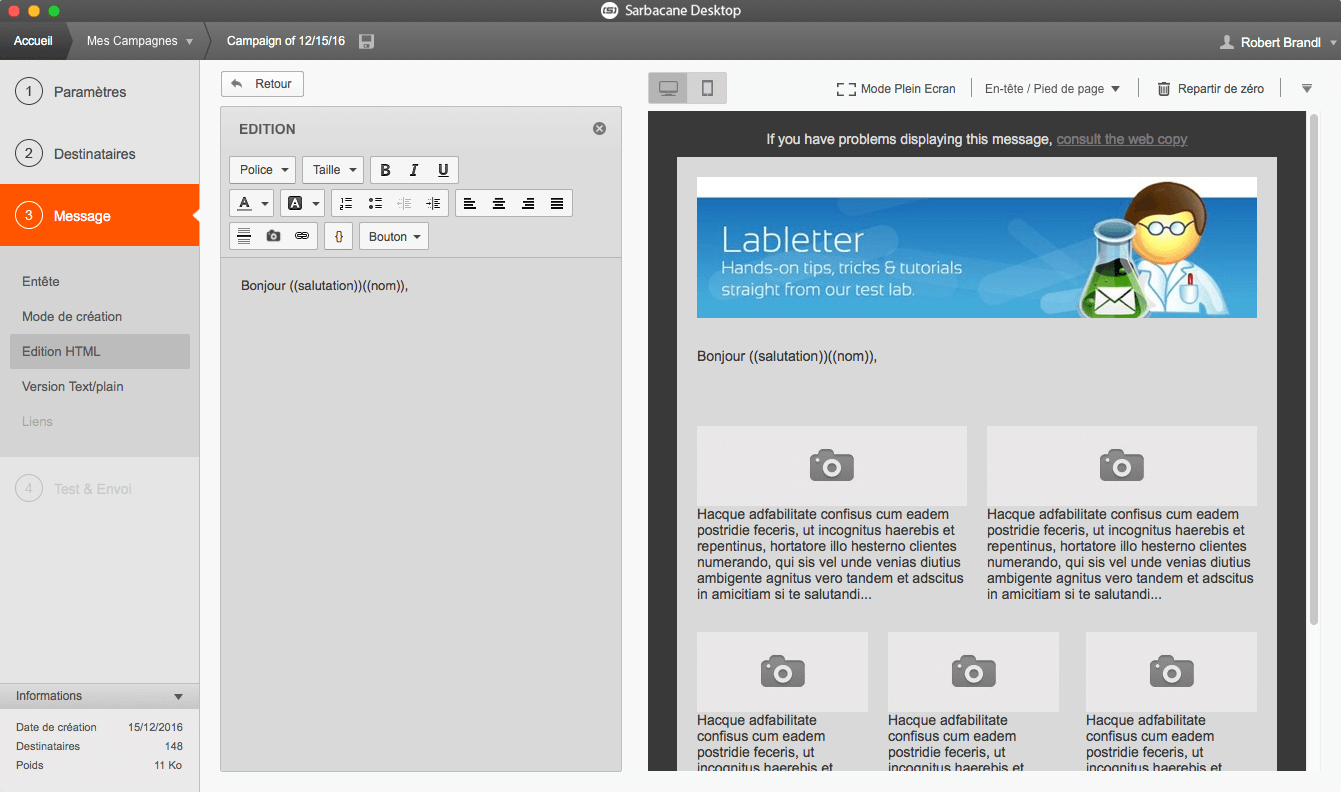The height and width of the screenshot is (792, 1341).
Task: Insert an image with the camera icon
Action: pyautogui.click(x=273, y=236)
